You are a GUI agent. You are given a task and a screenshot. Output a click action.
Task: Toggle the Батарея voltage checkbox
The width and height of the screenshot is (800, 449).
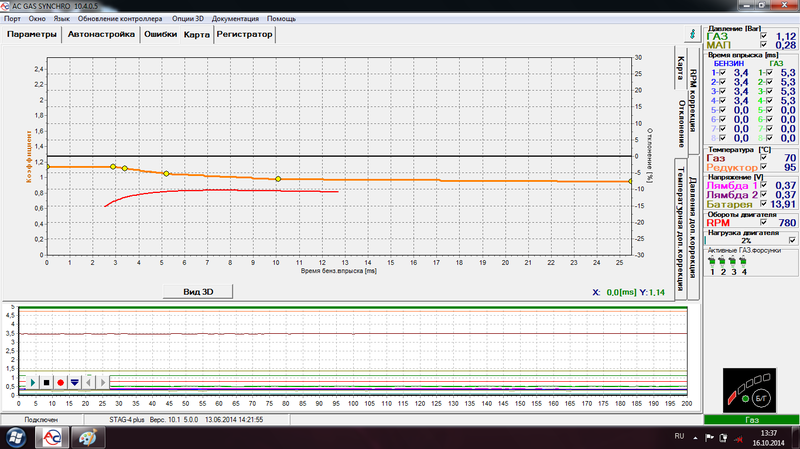click(x=765, y=203)
